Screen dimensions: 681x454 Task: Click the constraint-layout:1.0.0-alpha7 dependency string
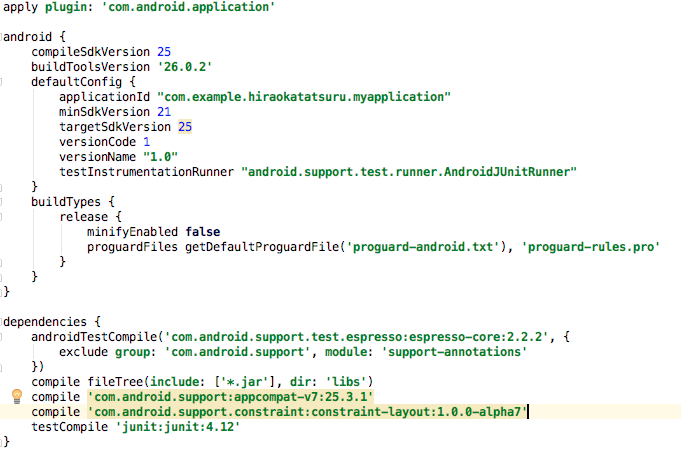click(x=307, y=411)
